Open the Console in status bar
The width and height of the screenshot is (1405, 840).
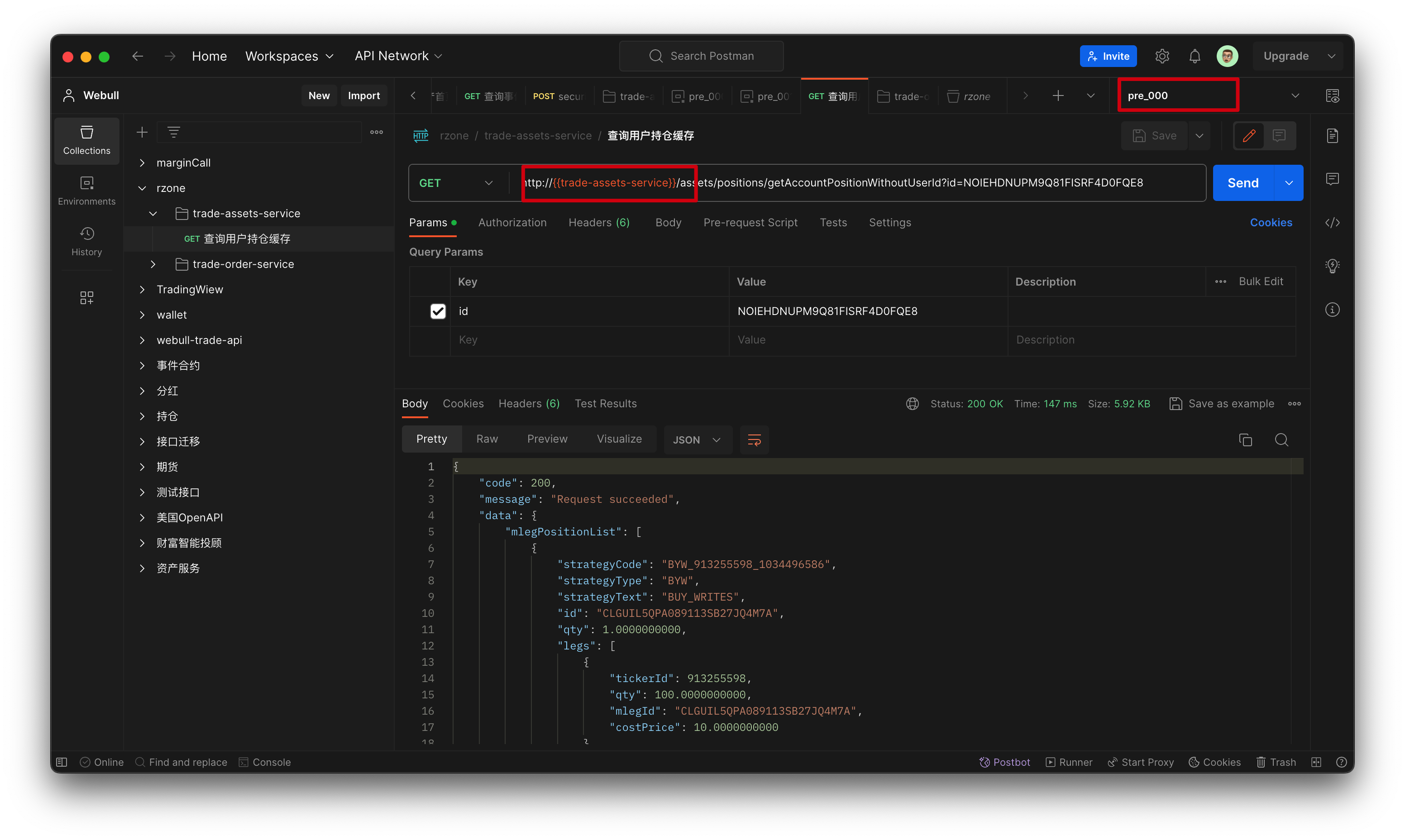point(264,763)
